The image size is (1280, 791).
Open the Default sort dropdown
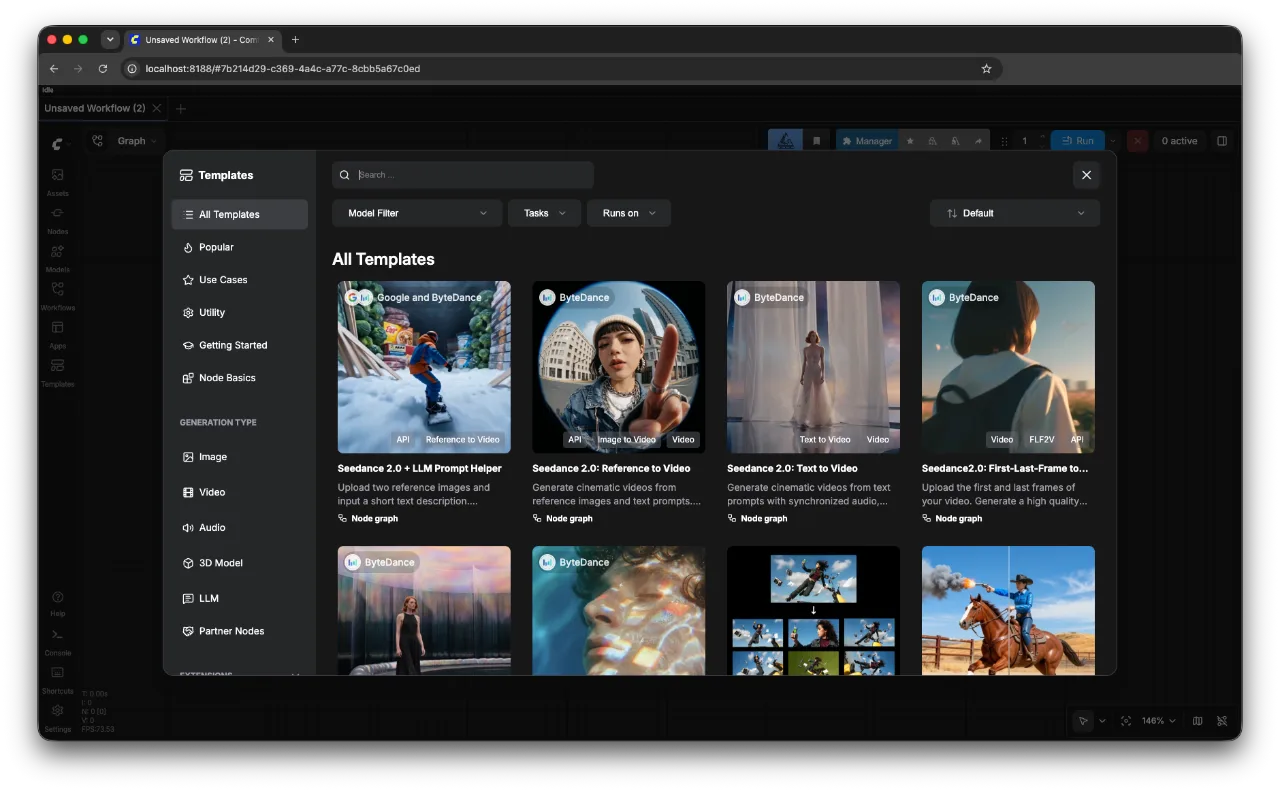coord(1015,213)
